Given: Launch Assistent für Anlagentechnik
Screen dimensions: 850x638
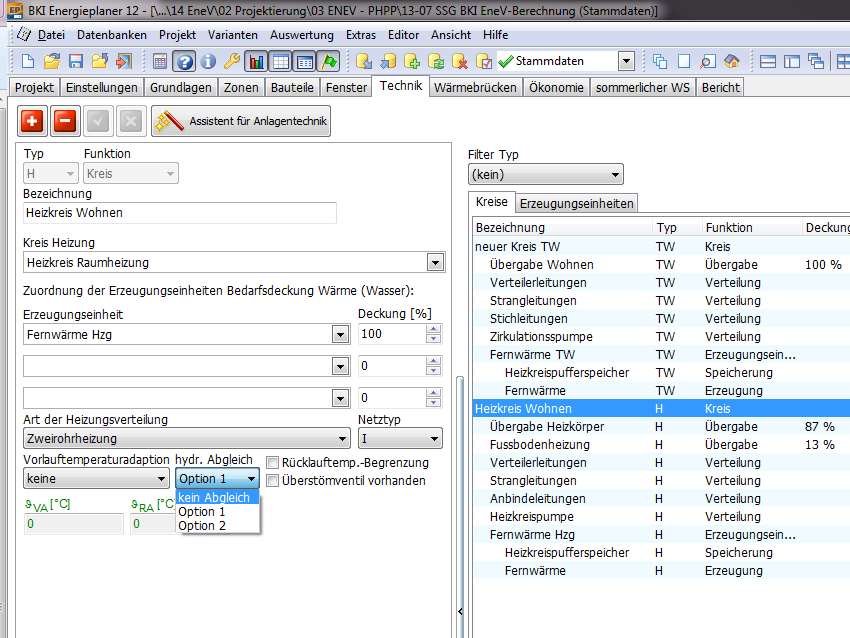Looking at the screenshot, I should coord(241,120).
